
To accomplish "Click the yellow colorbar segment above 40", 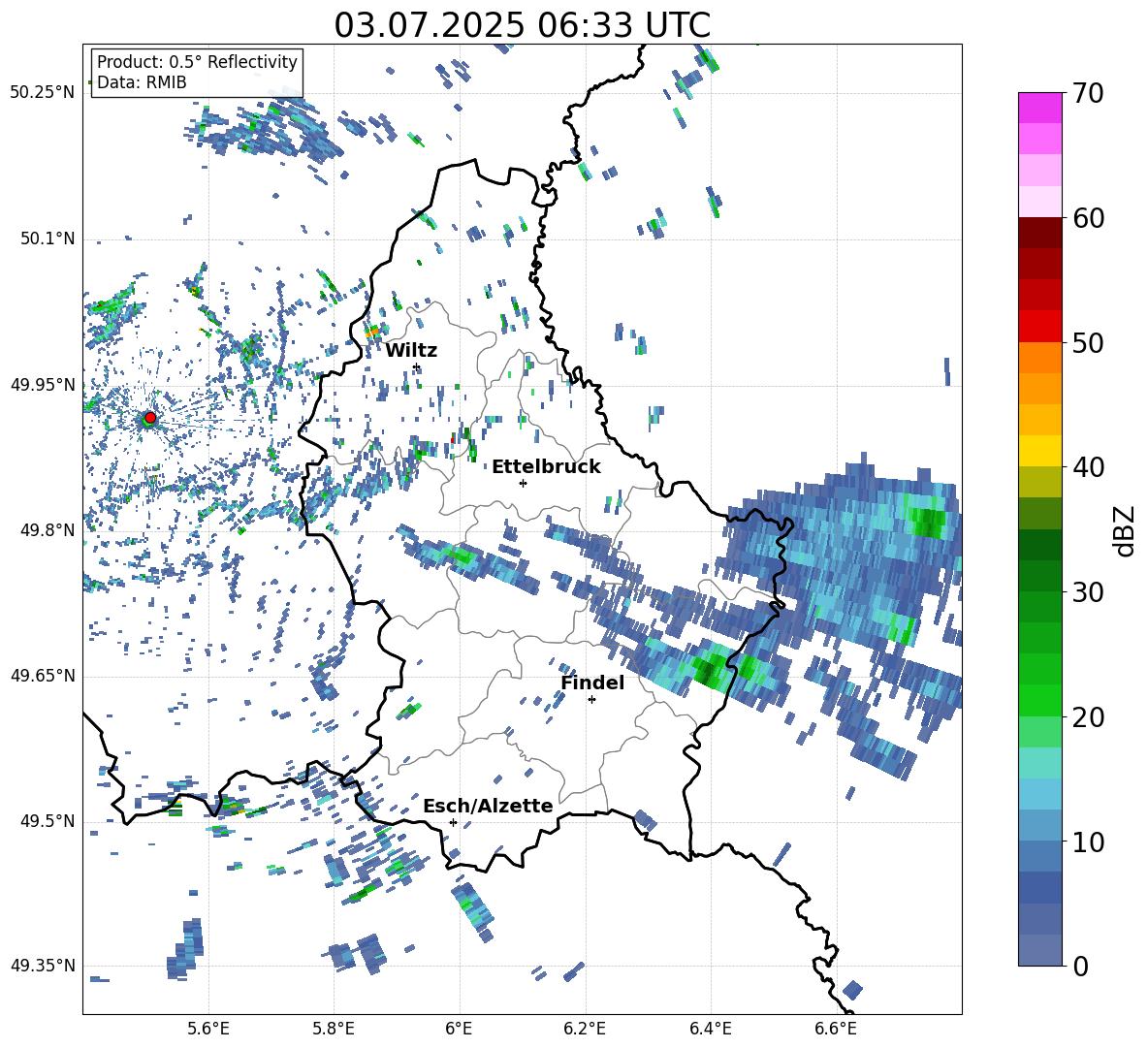I will click(x=1040, y=451).
